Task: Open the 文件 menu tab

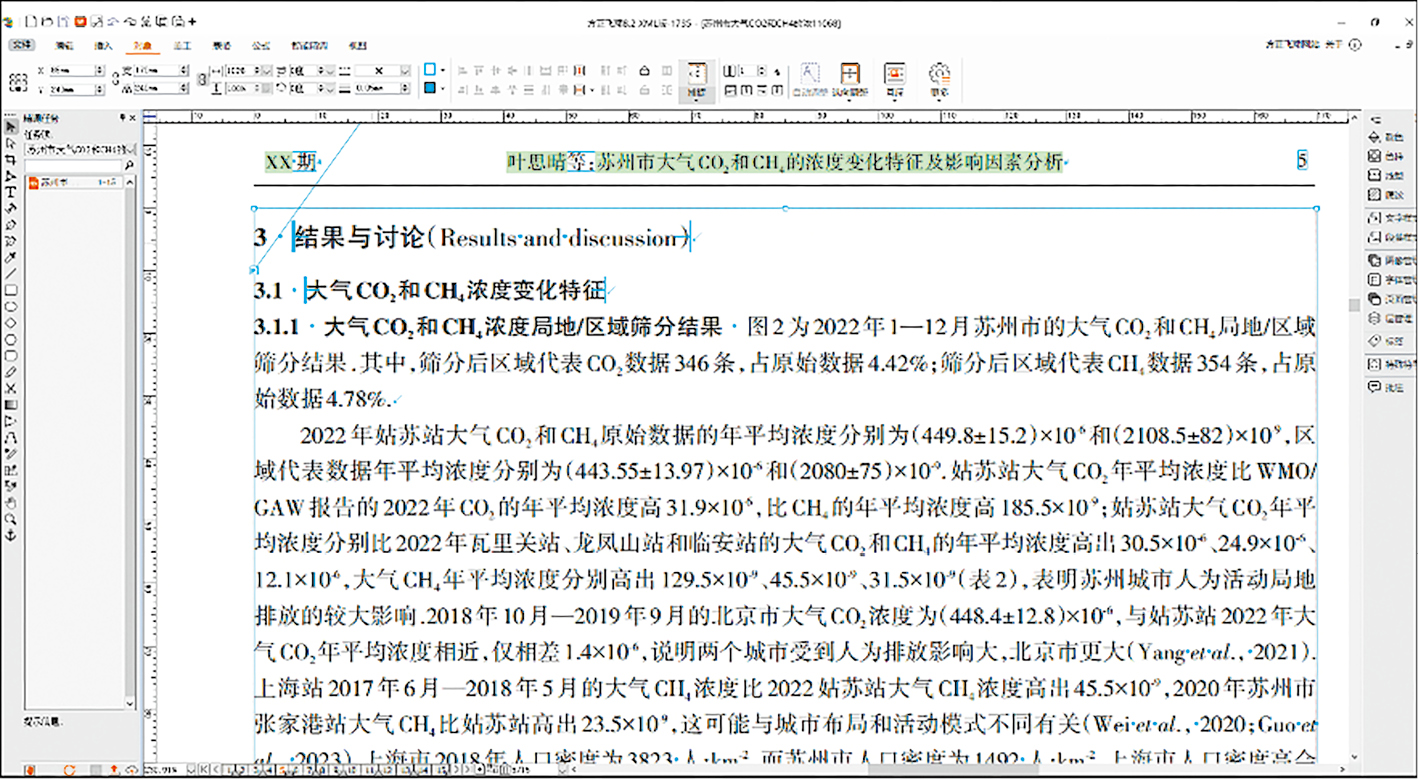Action: (23, 45)
